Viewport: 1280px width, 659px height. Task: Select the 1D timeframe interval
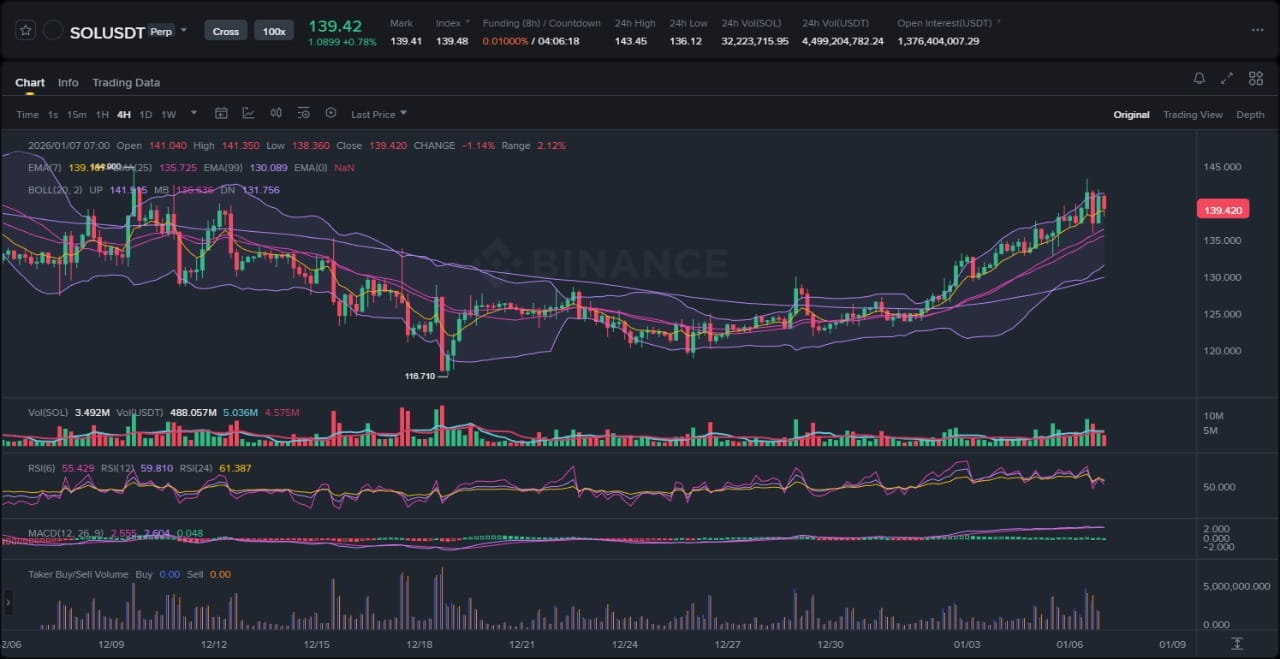pyautogui.click(x=146, y=115)
